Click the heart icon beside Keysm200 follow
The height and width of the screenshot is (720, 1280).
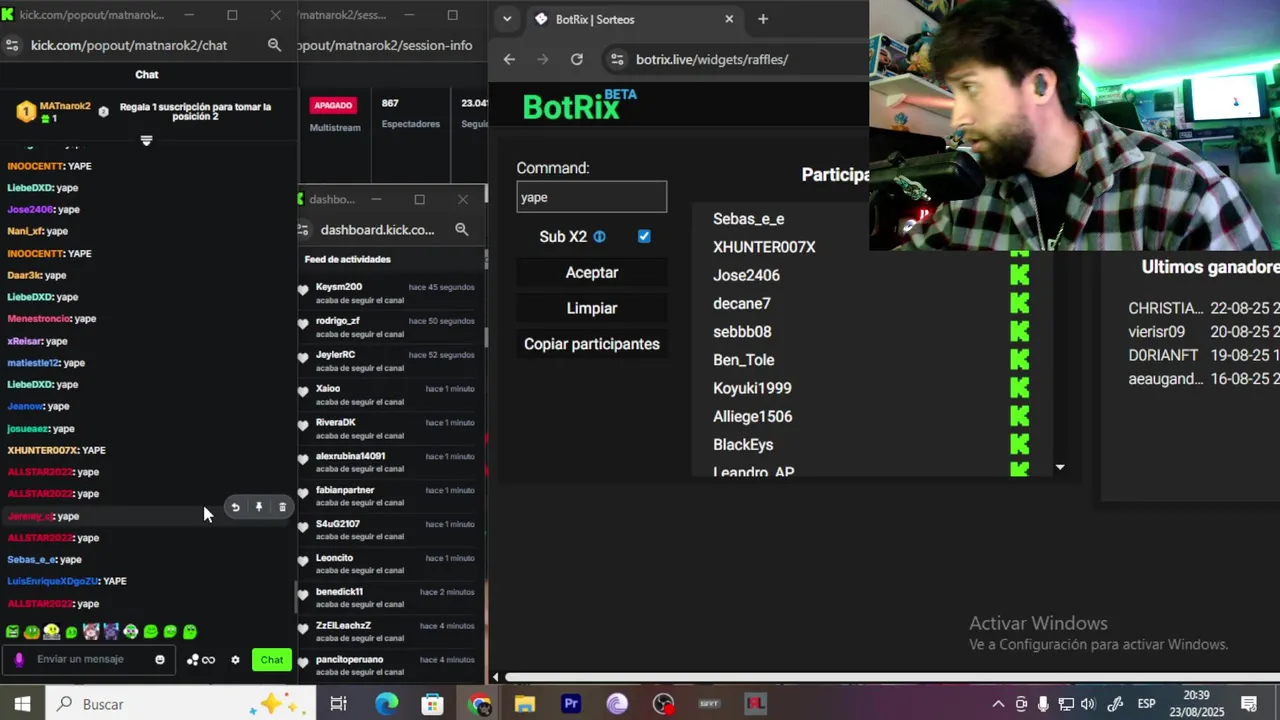[303, 290]
